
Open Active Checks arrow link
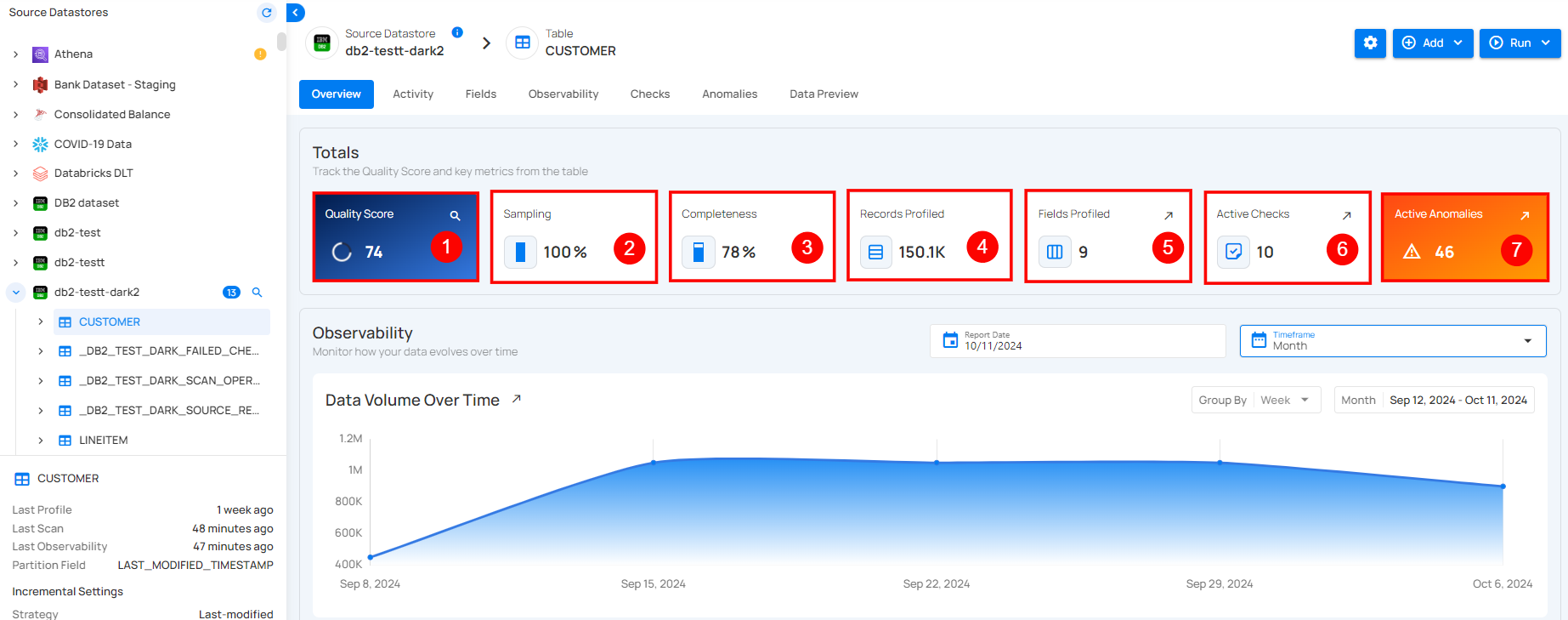point(1346,215)
